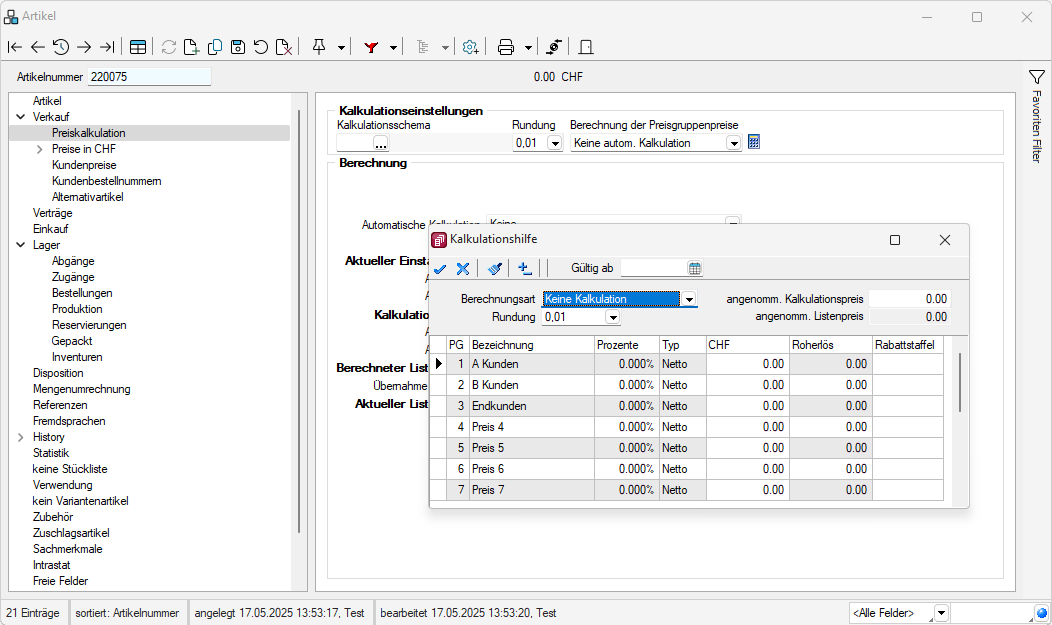Click the printer icon
Screen dimensions: 1052x625
(506, 47)
